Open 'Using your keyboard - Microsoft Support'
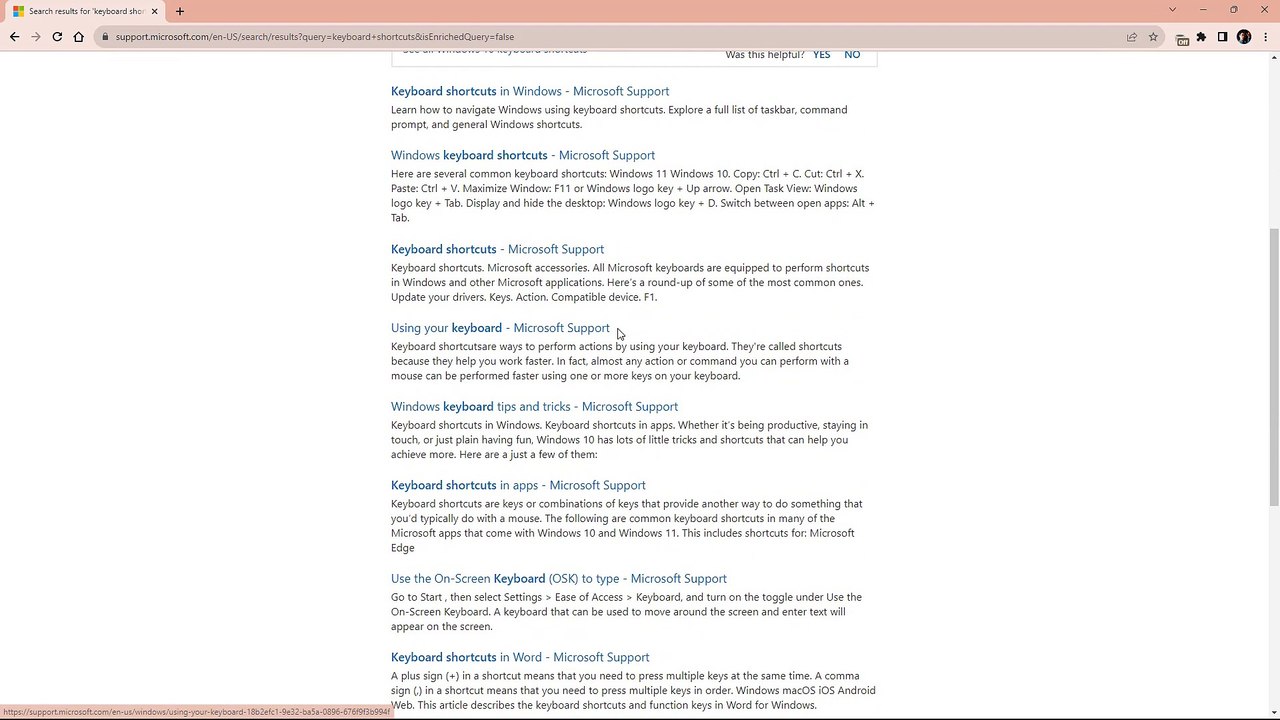The height and width of the screenshot is (720, 1280). [x=500, y=328]
